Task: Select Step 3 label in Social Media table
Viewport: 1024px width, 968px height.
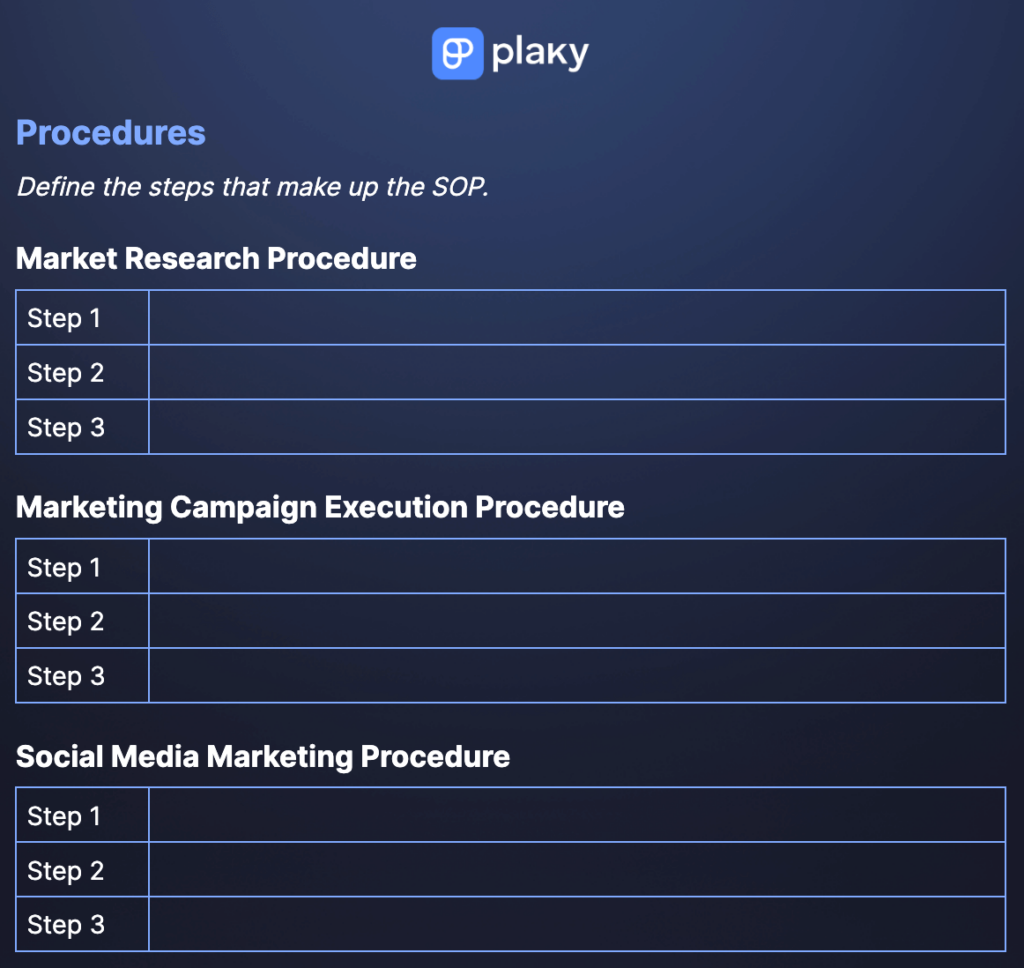Action: tap(66, 925)
